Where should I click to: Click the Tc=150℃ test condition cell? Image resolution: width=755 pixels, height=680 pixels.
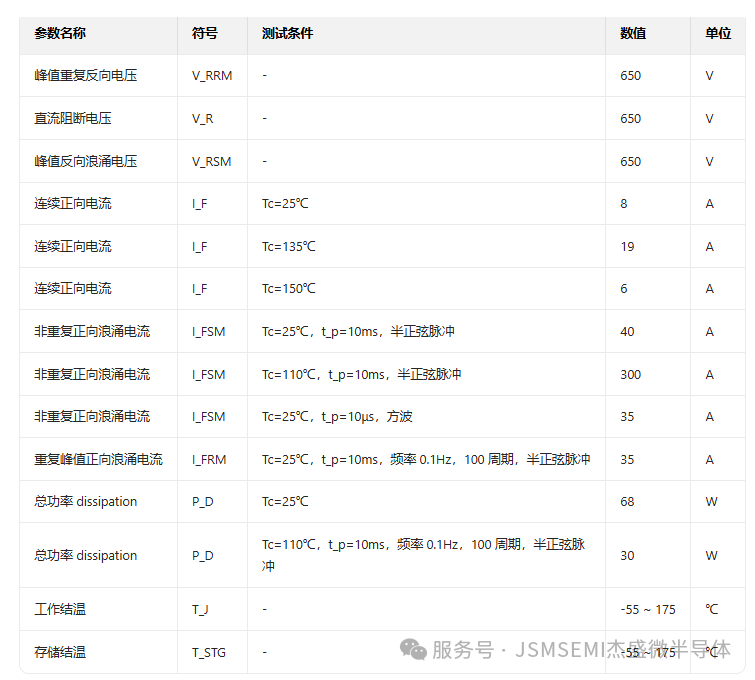288,289
